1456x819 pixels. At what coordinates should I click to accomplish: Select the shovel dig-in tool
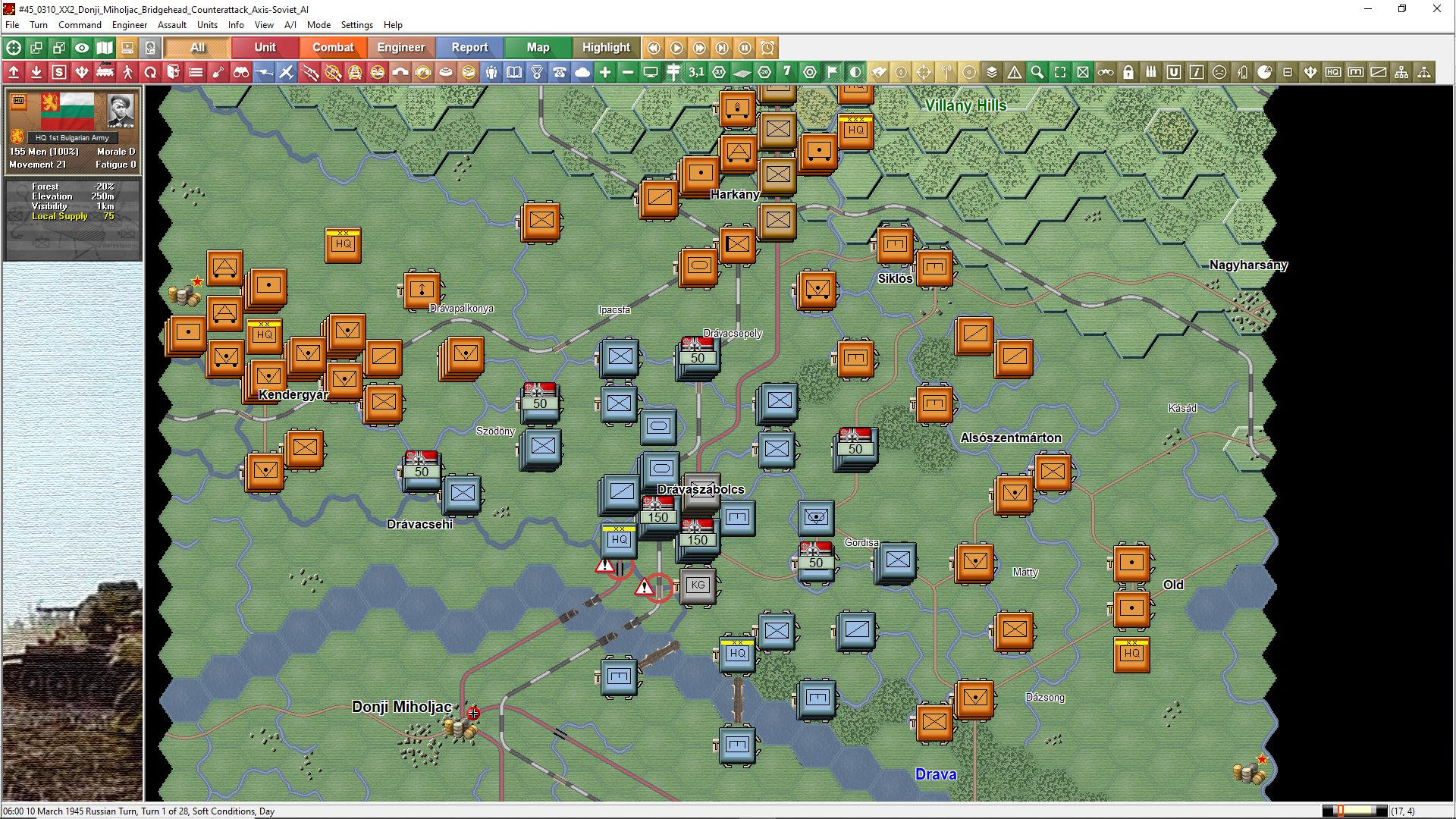click(218, 72)
